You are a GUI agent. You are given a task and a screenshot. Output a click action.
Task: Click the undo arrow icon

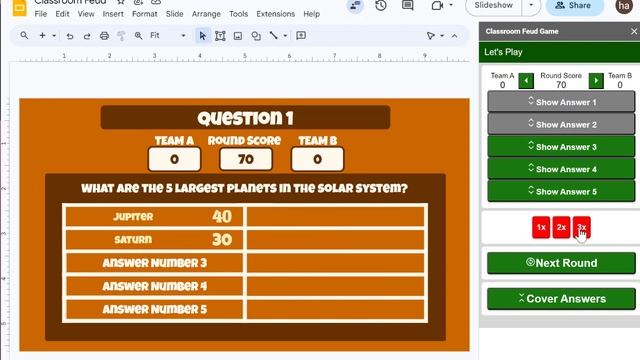70,36
